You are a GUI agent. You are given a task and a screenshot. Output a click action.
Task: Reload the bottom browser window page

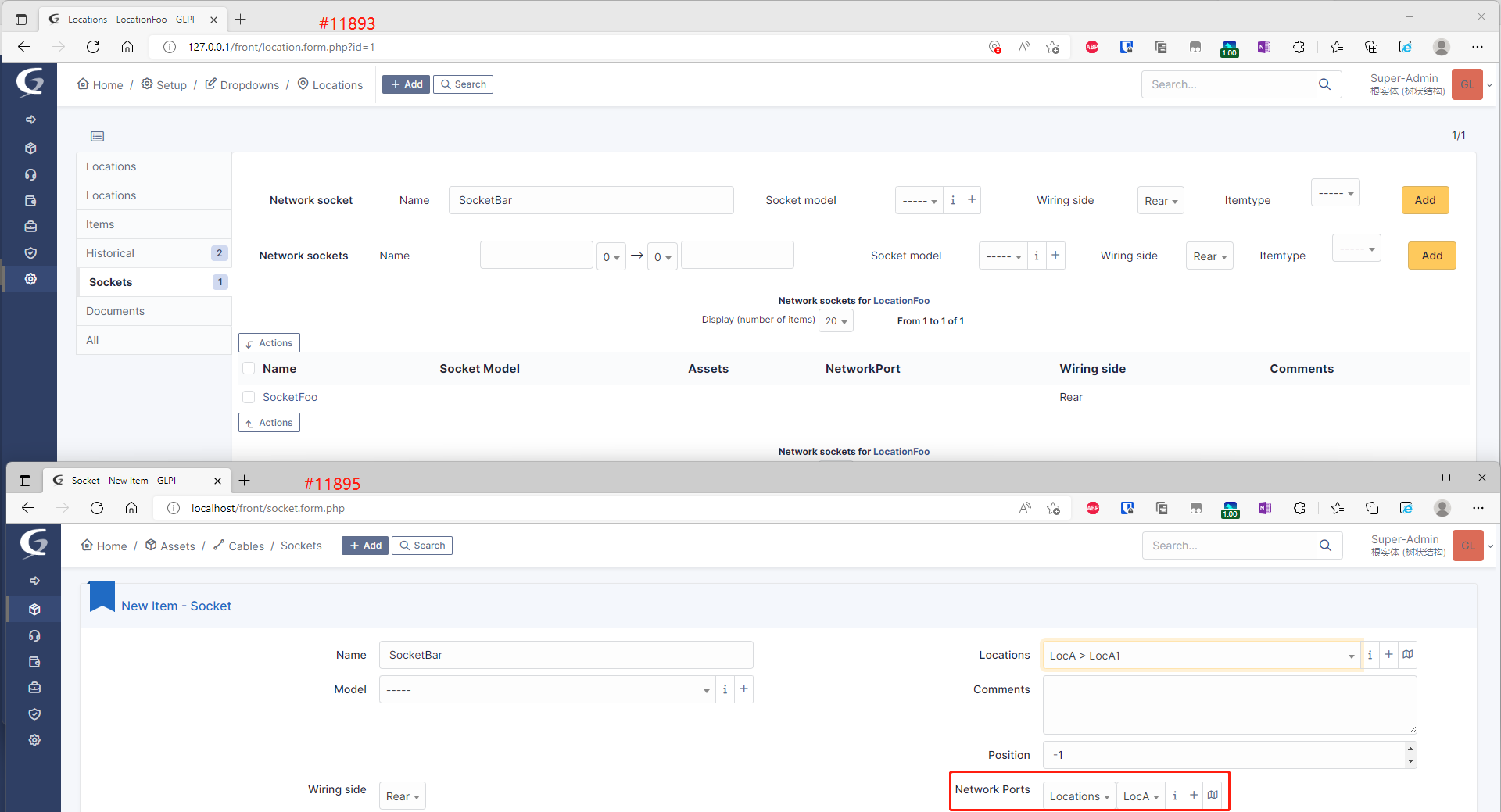point(97,508)
